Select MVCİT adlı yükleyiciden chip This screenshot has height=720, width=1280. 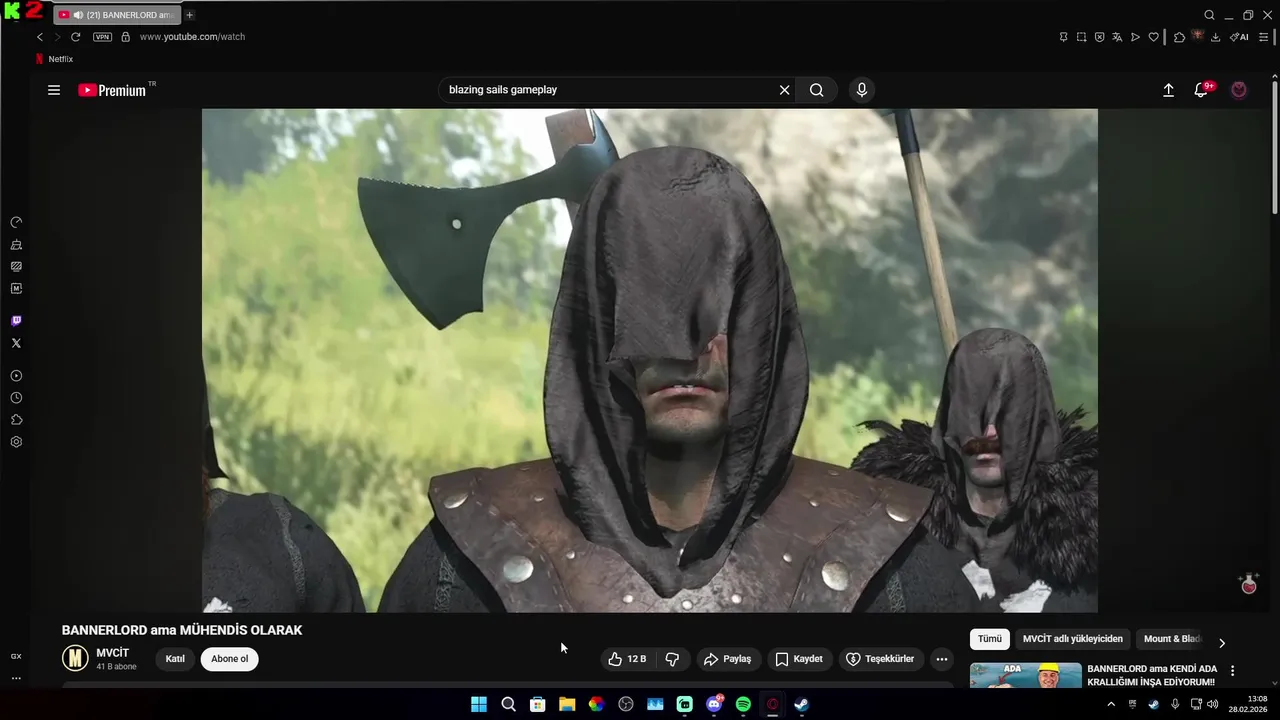(1073, 639)
